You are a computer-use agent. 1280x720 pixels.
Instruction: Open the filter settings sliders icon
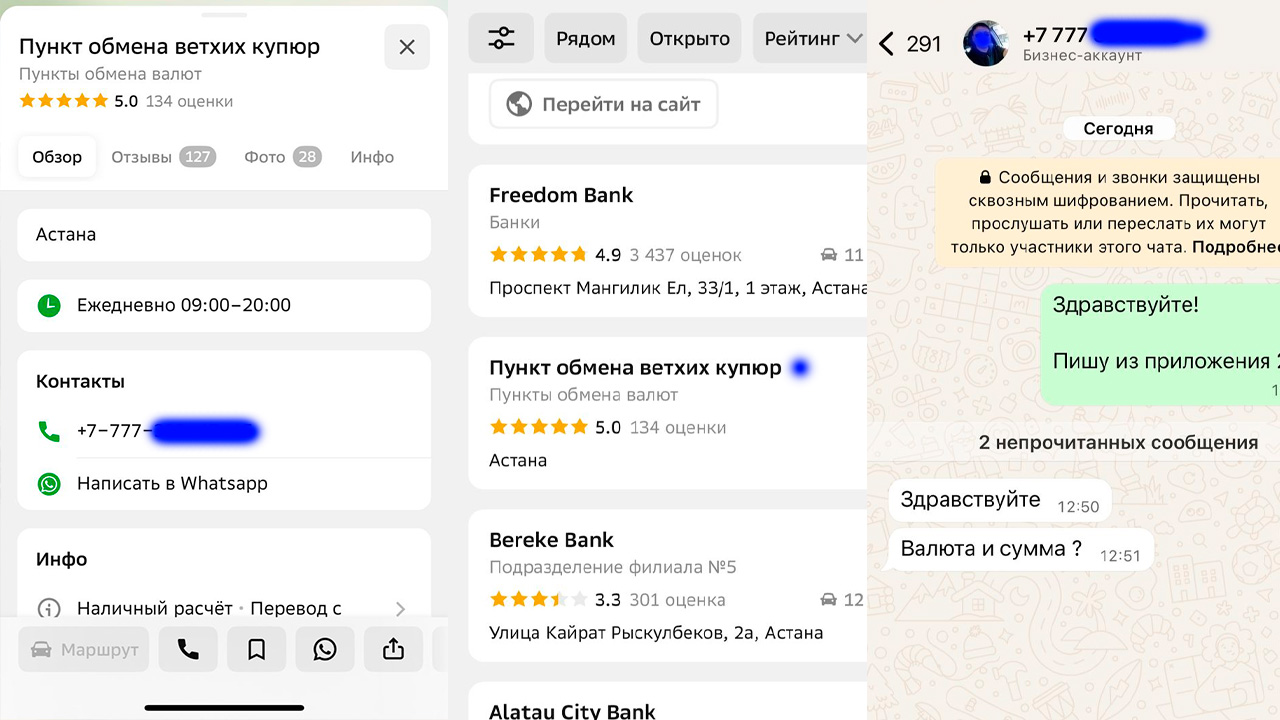coord(501,39)
